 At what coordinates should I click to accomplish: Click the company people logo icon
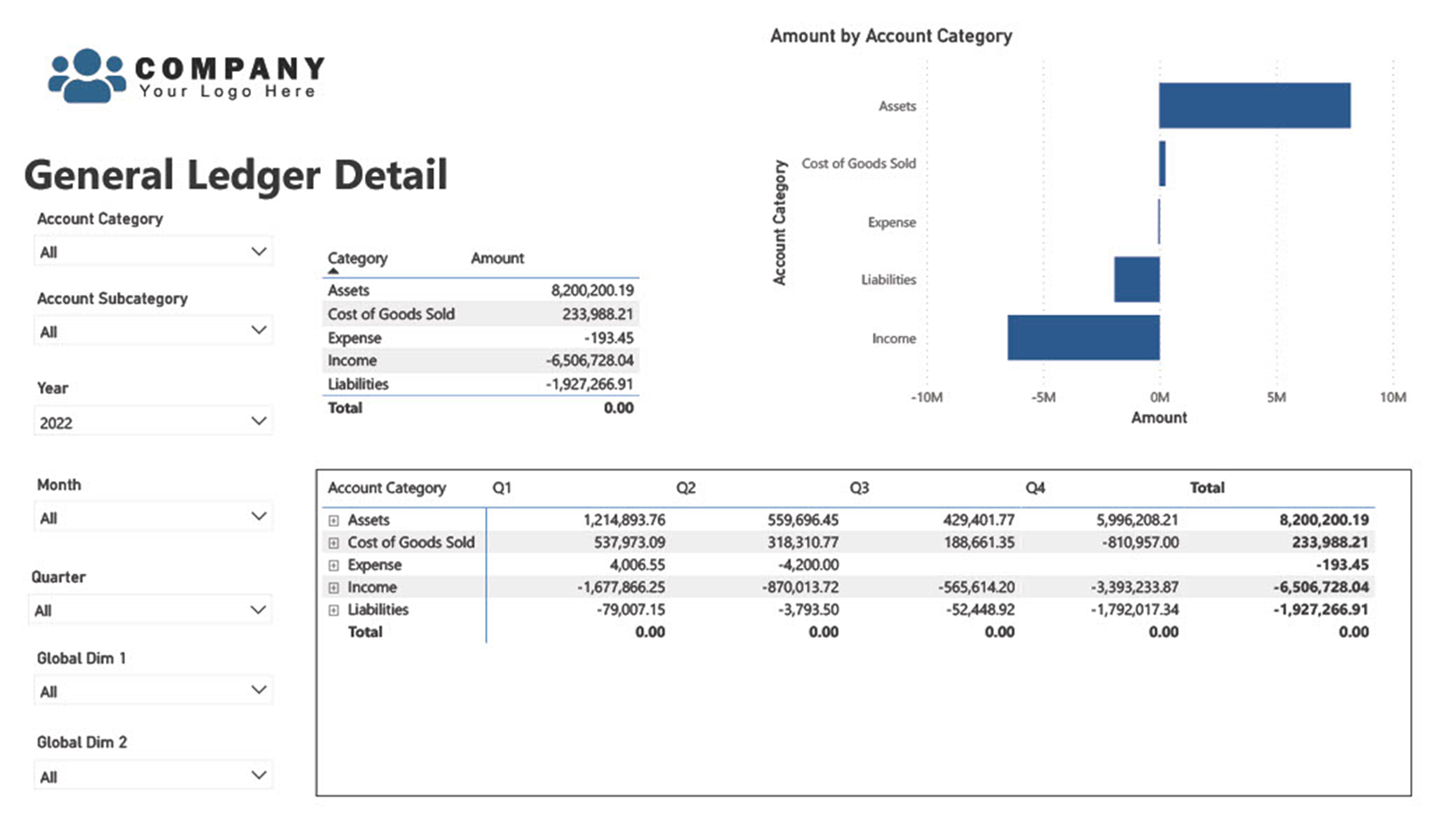[x=87, y=75]
